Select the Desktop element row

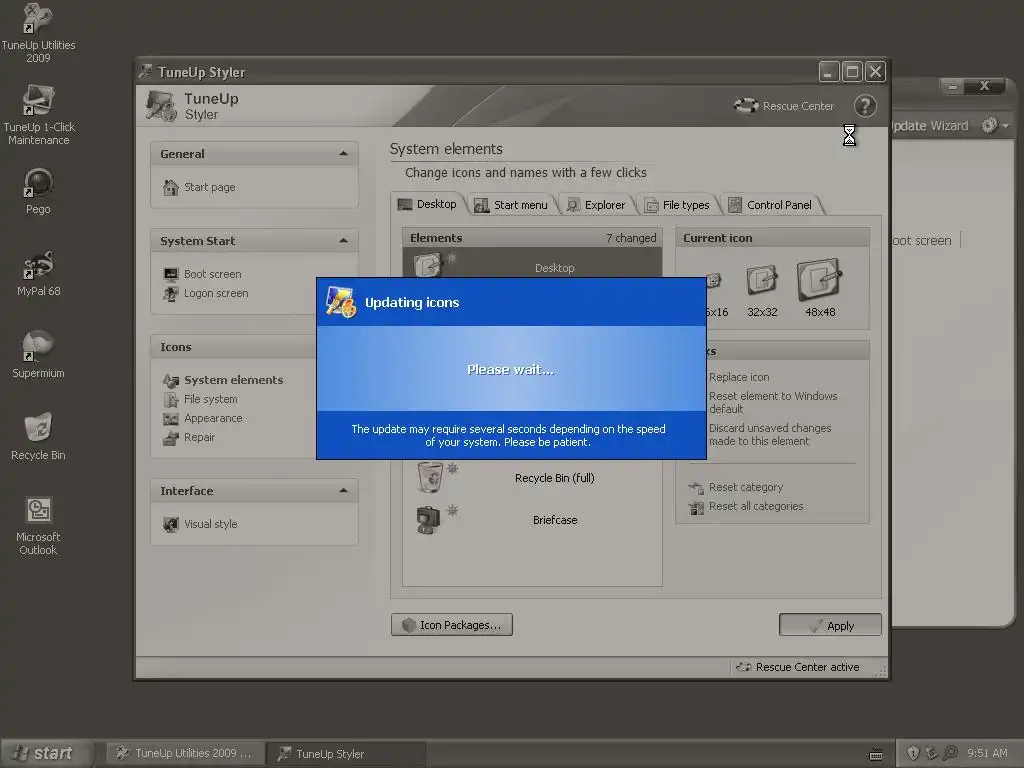[532, 264]
